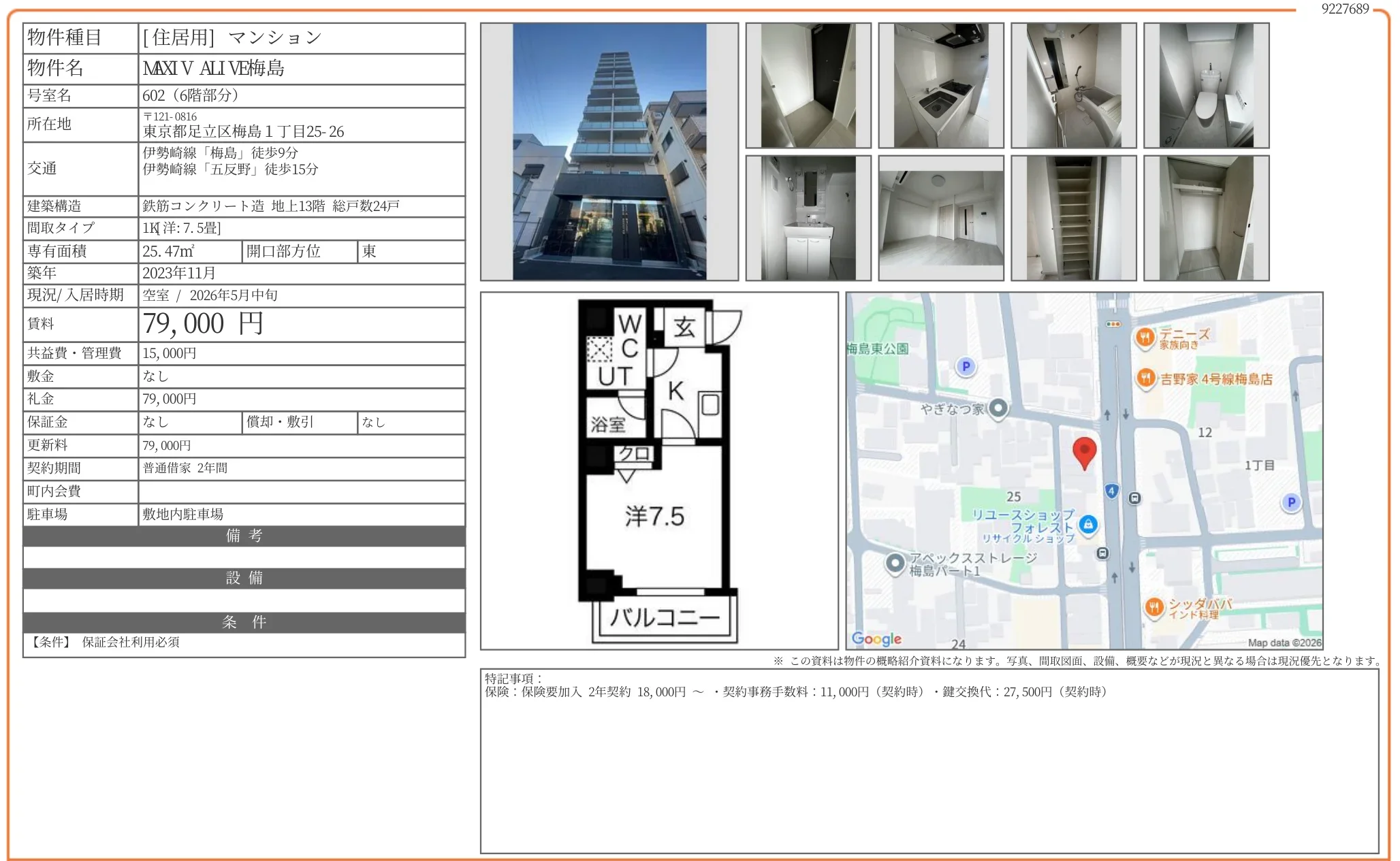Open the toilet room photo thumbnail
The width and height of the screenshot is (1400, 861).
coord(1206,86)
